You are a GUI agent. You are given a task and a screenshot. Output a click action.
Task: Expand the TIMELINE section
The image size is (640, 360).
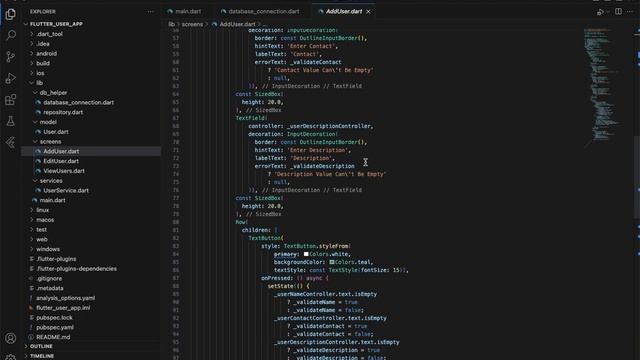pos(42,356)
